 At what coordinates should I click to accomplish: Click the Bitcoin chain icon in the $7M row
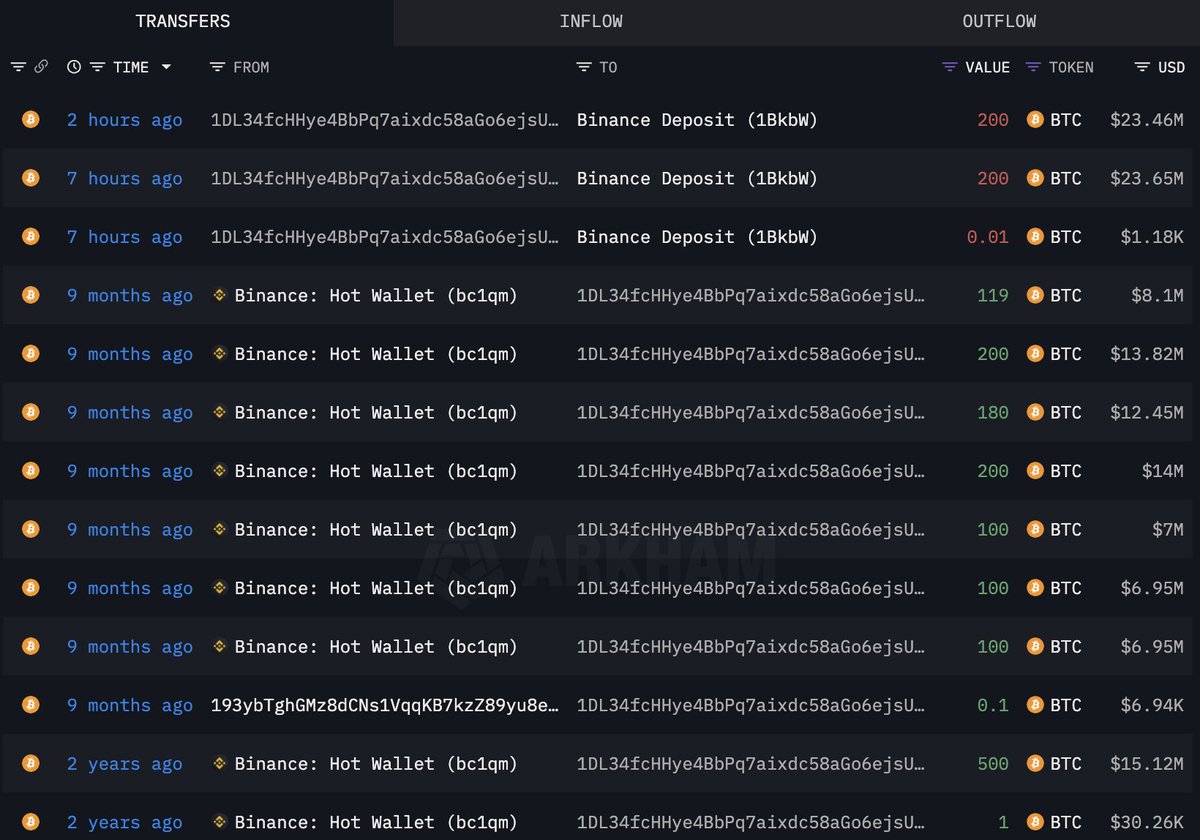31,529
